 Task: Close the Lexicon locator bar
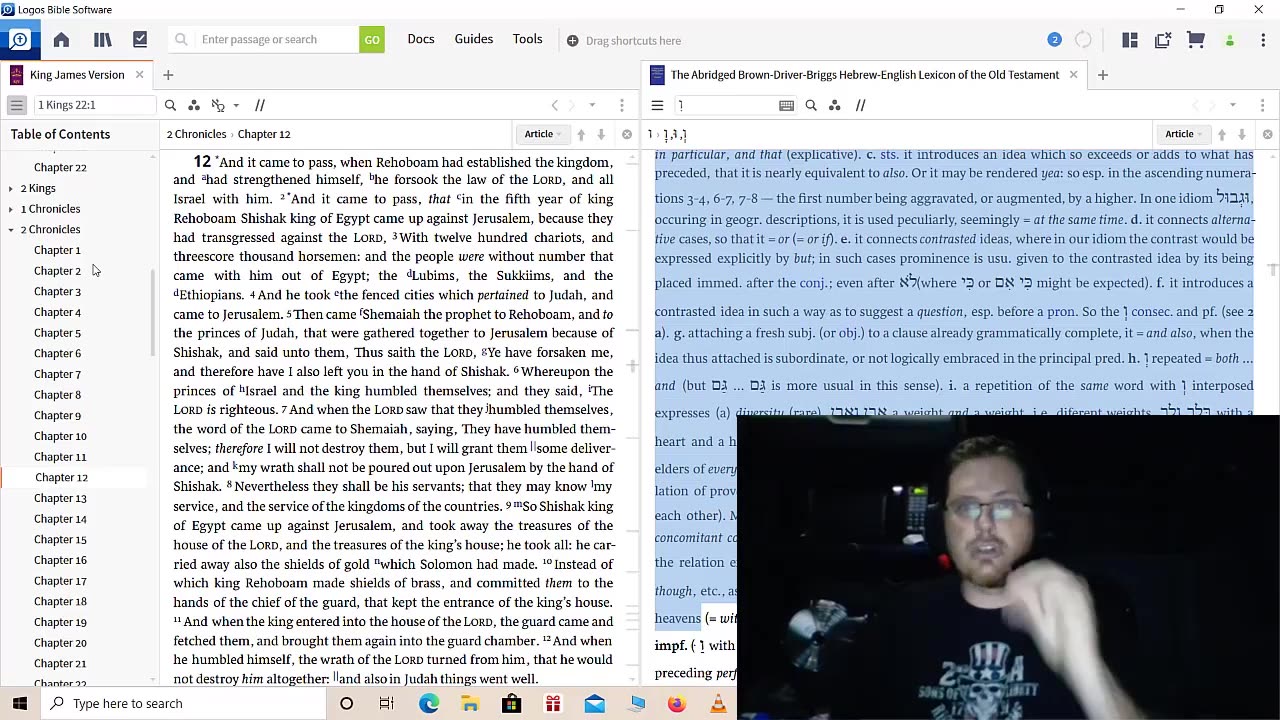(x=1268, y=134)
